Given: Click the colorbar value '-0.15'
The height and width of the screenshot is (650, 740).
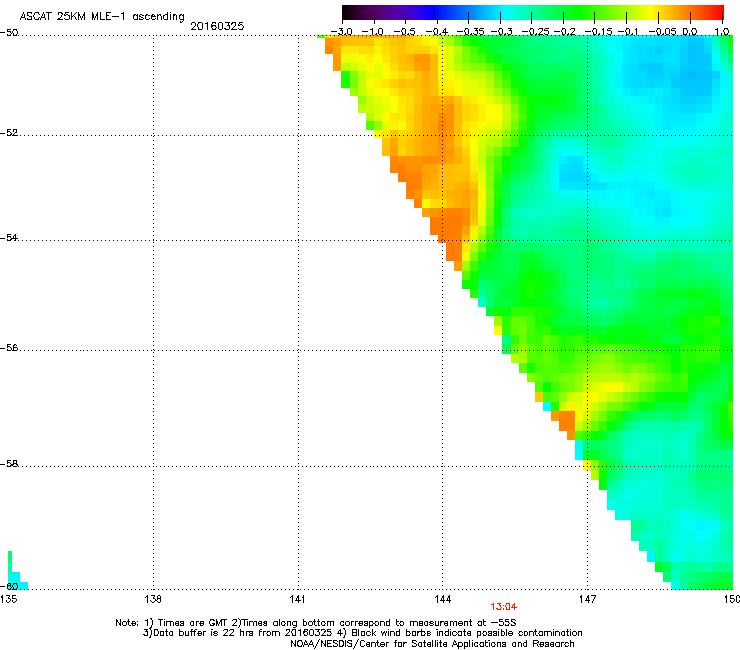Looking at the screenshot, I should [598, 32].
